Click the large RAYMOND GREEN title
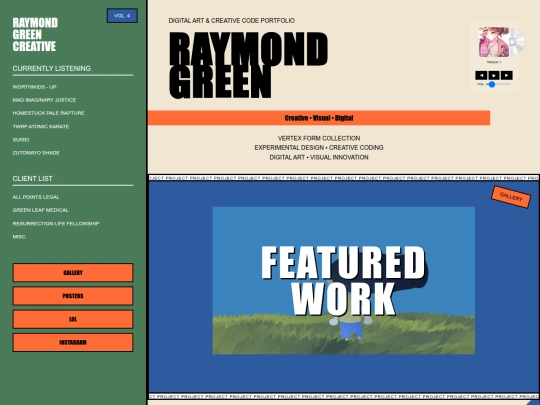The image size is (540, 405). [x=248, y=65]
